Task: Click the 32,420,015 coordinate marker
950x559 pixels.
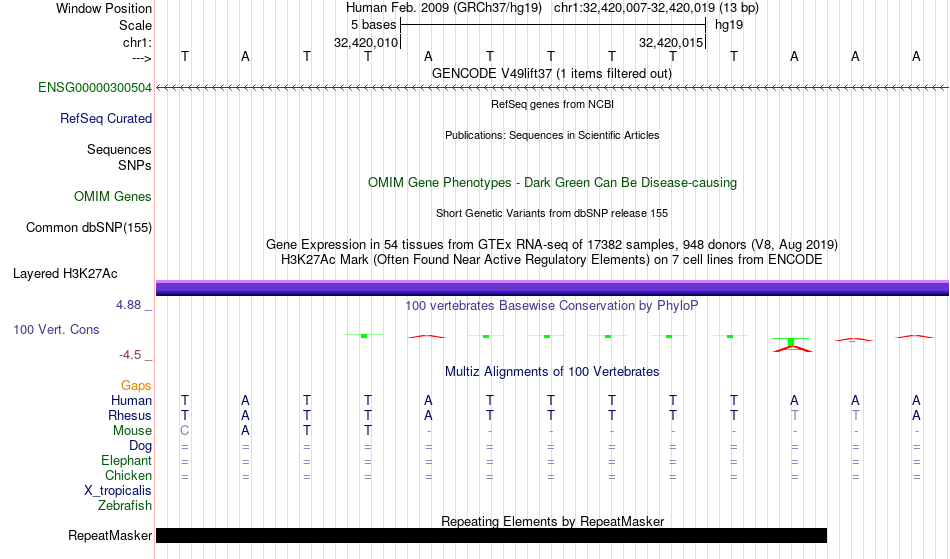Action: [x=671, y=42]
